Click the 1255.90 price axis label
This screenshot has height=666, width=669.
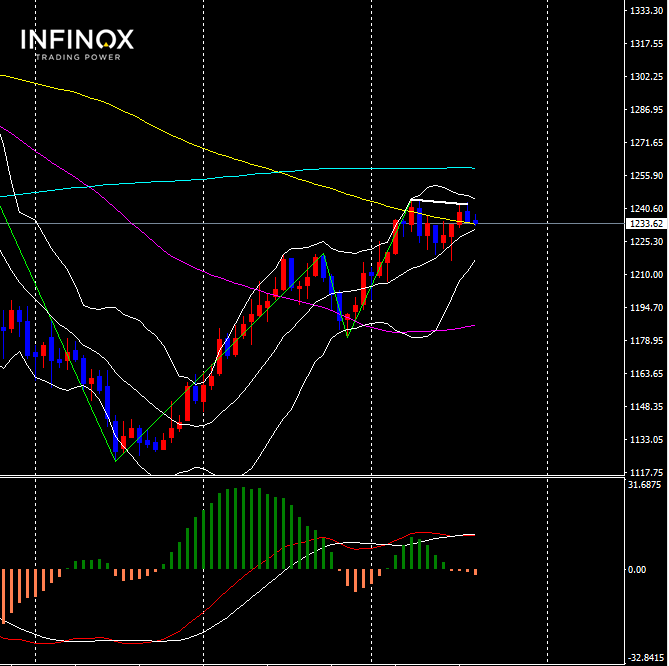click(x=646, y=175)
